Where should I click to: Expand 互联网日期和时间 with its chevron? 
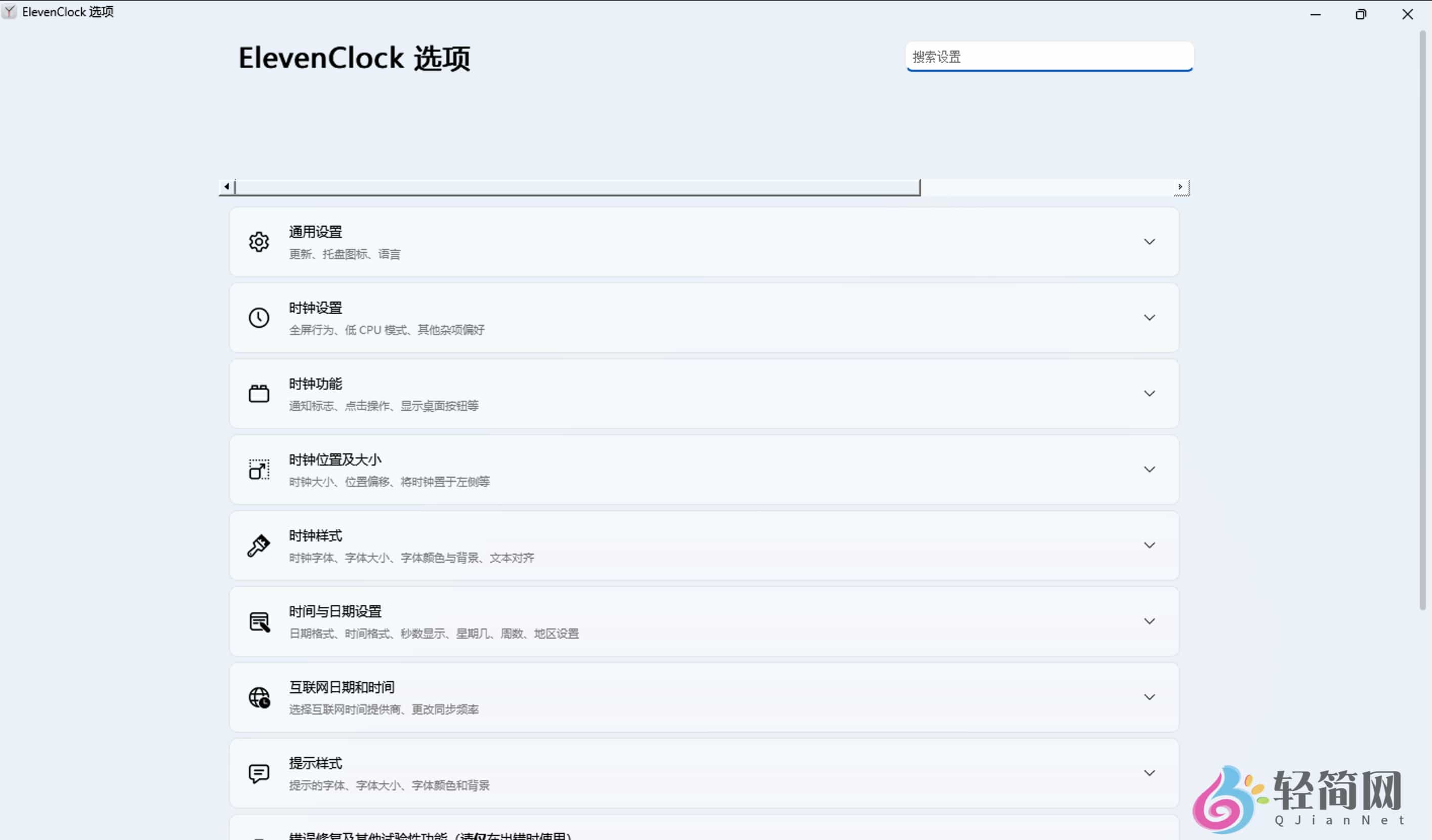(1149, 697)
